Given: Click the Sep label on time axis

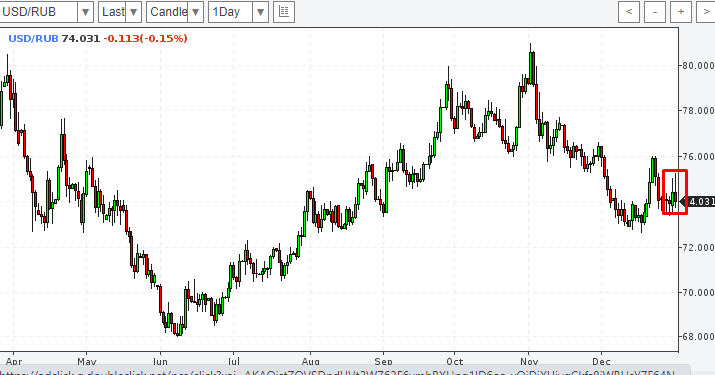Looking at the screenshot, I should [x=383, y=361].
